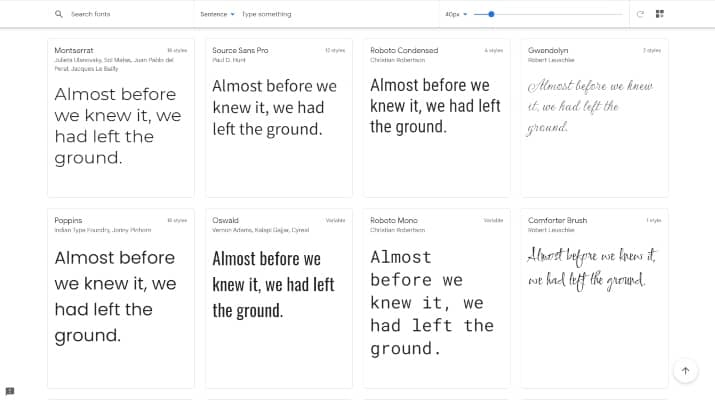This screenshot has height=400, width=715.
Task: Click Robert Leuschke under Gwendolyn
Action: [551, 60]
